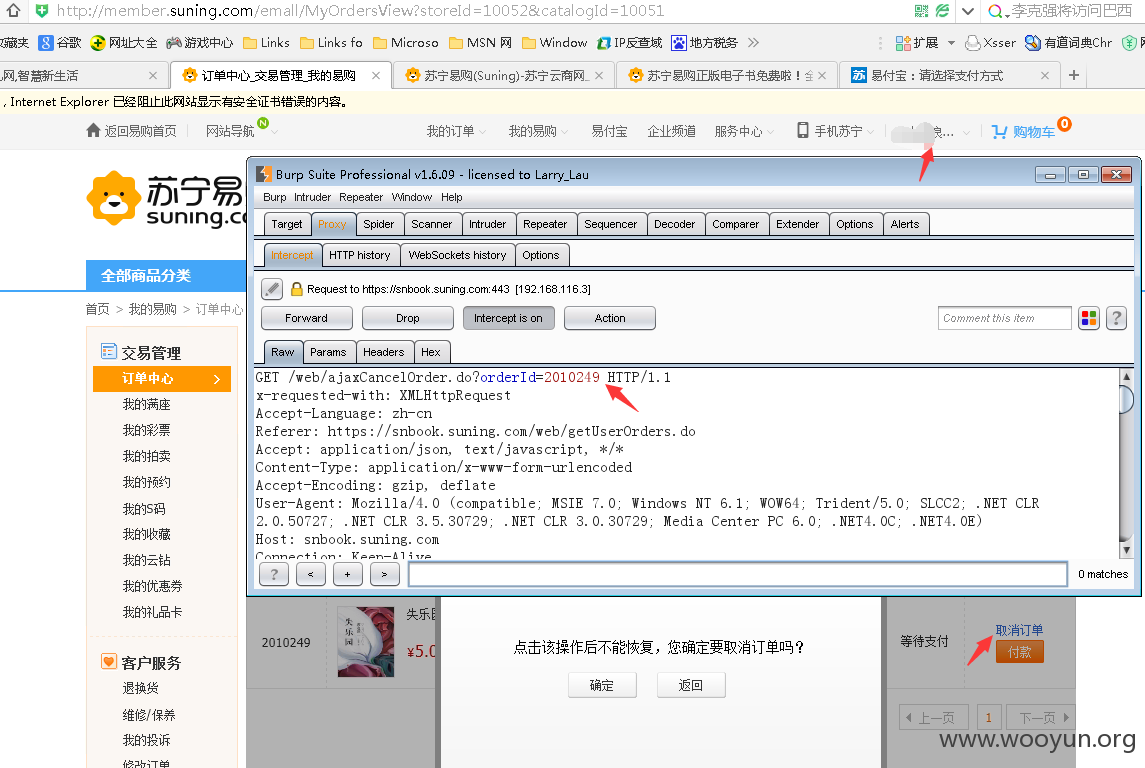This screenshot has height=768, width=1145.
Task: Switch to the Target tab
Action: (x=286, y=224)
